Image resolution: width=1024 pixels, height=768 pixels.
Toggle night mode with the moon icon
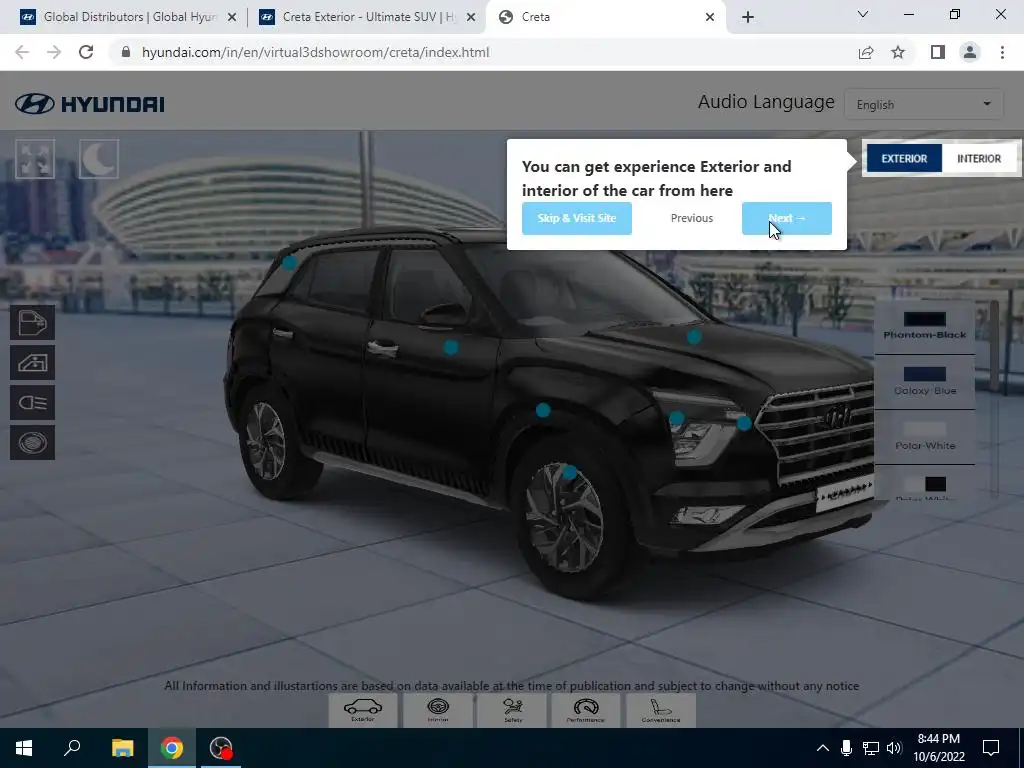click(x=99, y=159)
